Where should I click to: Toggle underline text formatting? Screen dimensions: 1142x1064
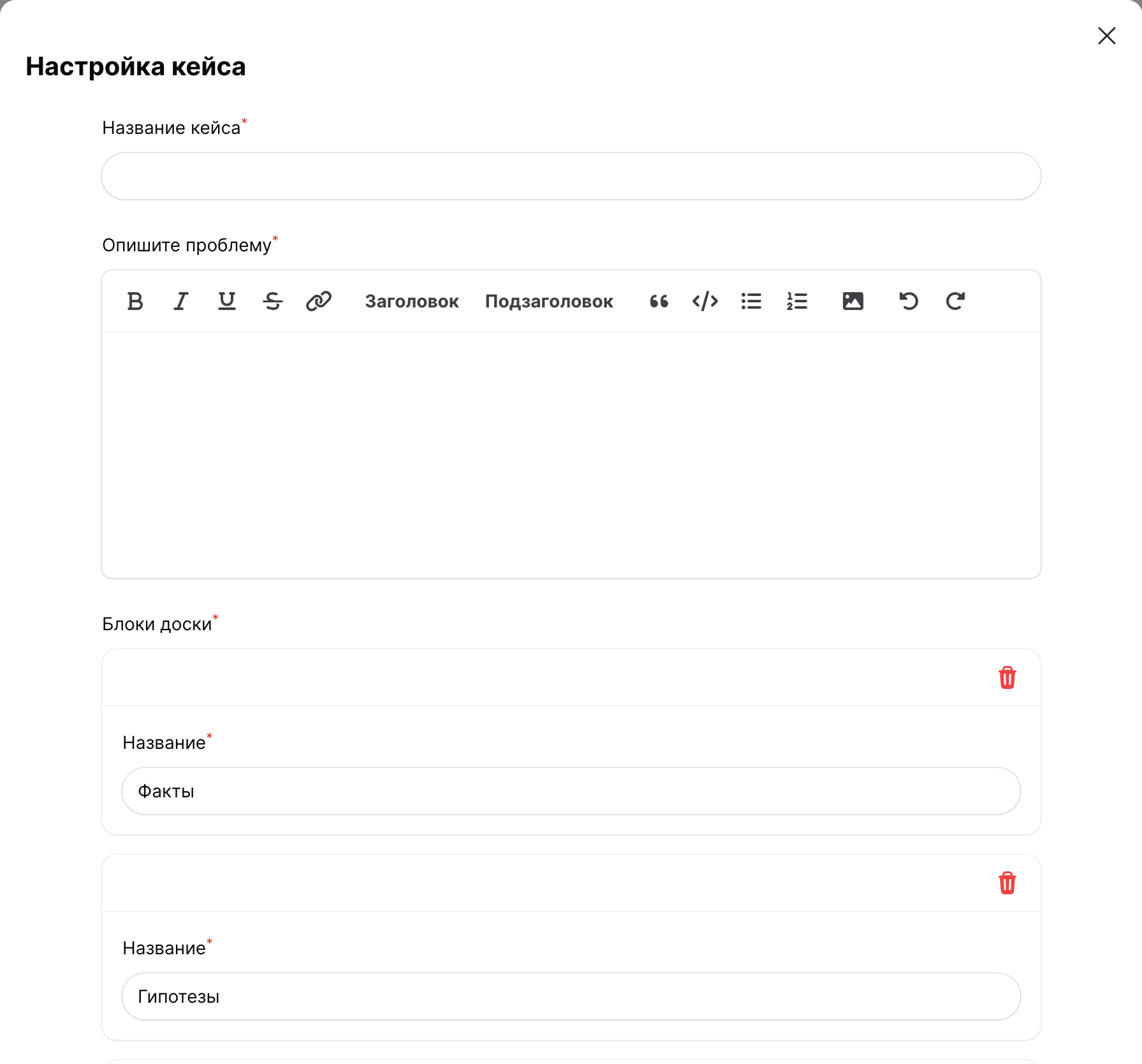coord(227,301)
